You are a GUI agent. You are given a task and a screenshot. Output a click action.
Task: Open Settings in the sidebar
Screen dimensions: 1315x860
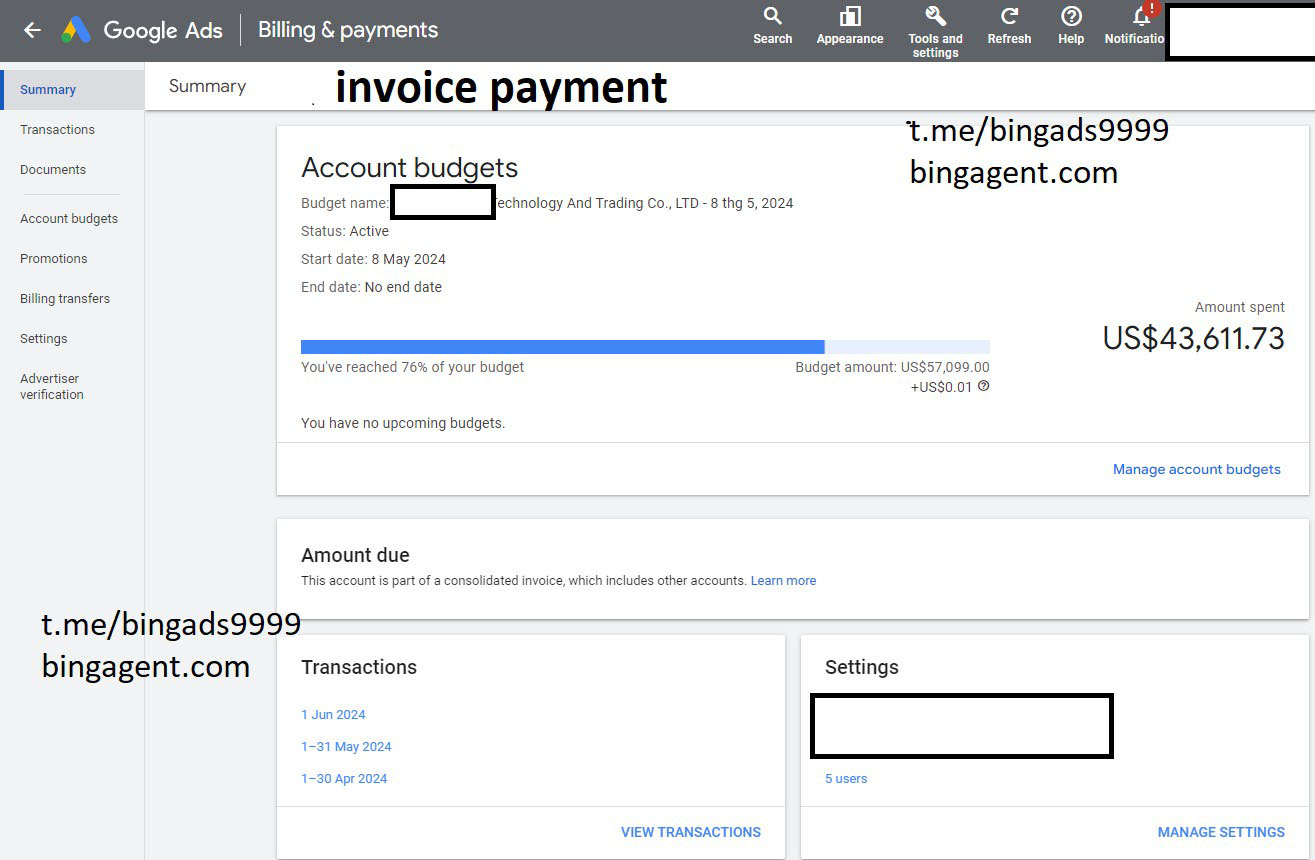44,339
